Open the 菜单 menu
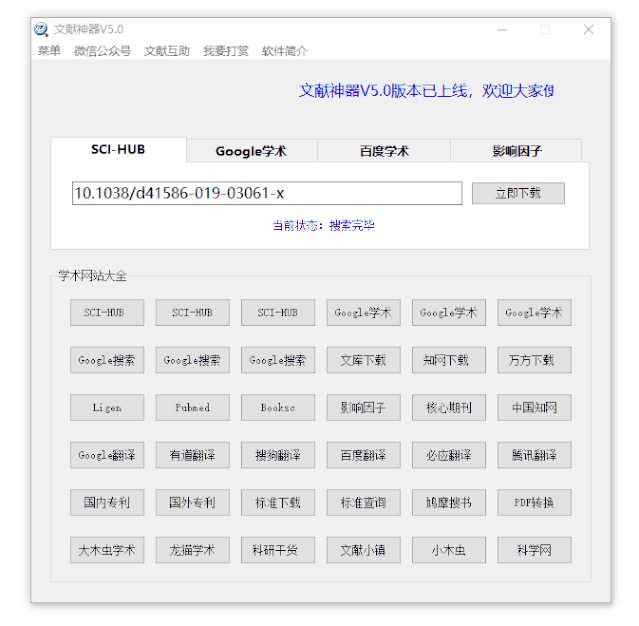The height and width of the screenshot is (626, 639). point(49,51)
